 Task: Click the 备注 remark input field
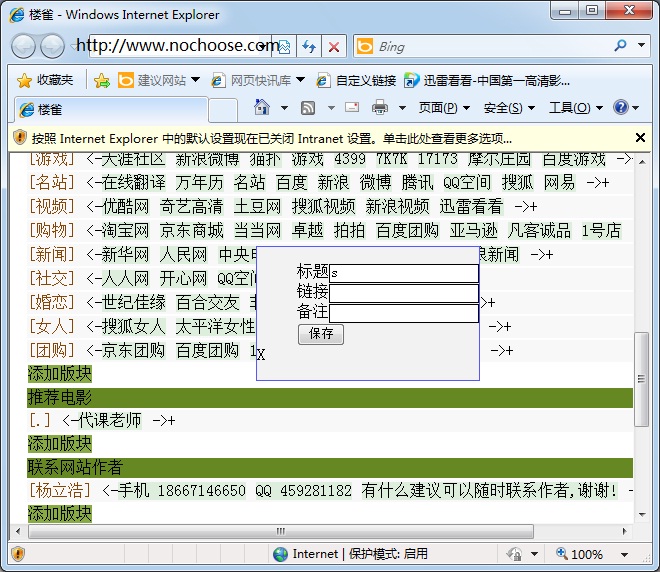404,313
